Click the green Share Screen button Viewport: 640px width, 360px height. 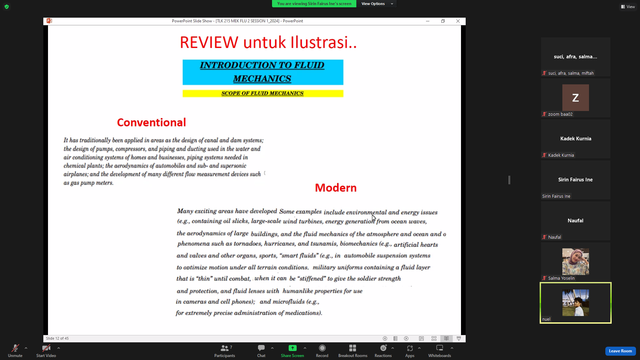(x=292, y=350)
